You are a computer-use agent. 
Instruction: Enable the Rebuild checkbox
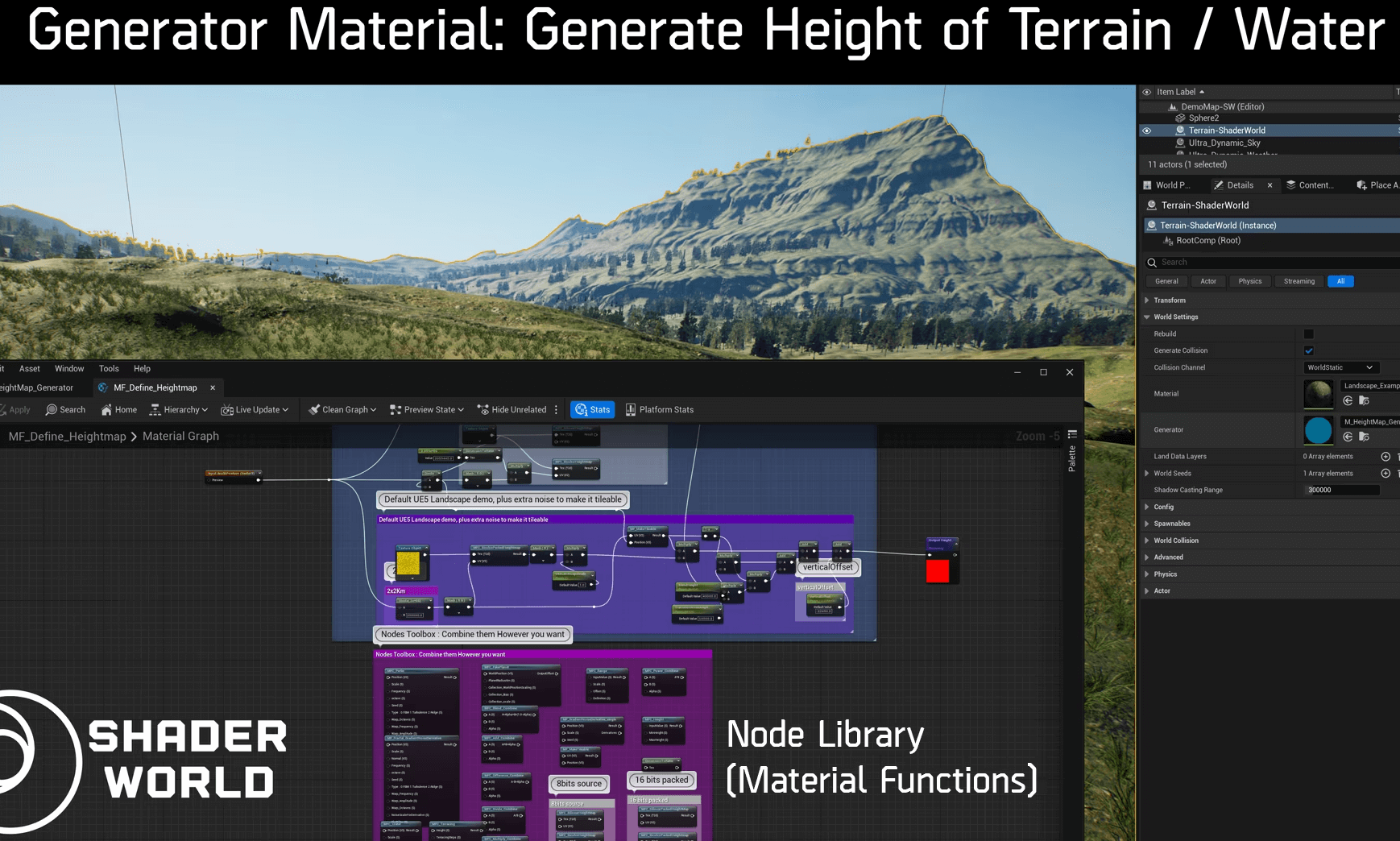pyautogui.click(x=1309, y=334)
